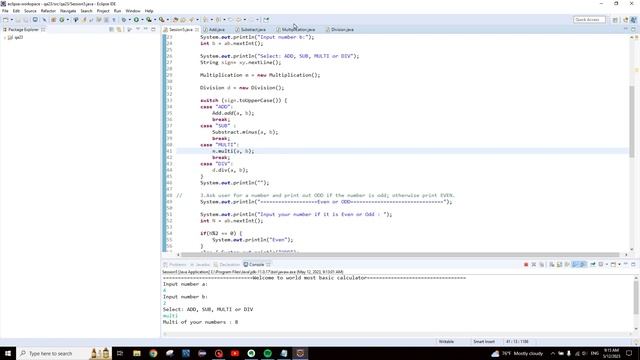Click the Open Type toolbar icon

click(176, 20)
